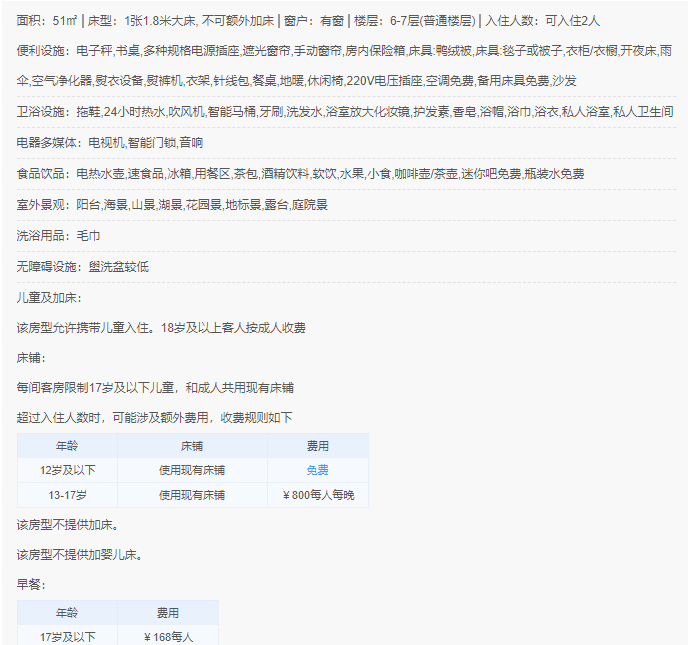Click the 空气净化器 amenity text
Screen dimensions: 688x645
62,81
